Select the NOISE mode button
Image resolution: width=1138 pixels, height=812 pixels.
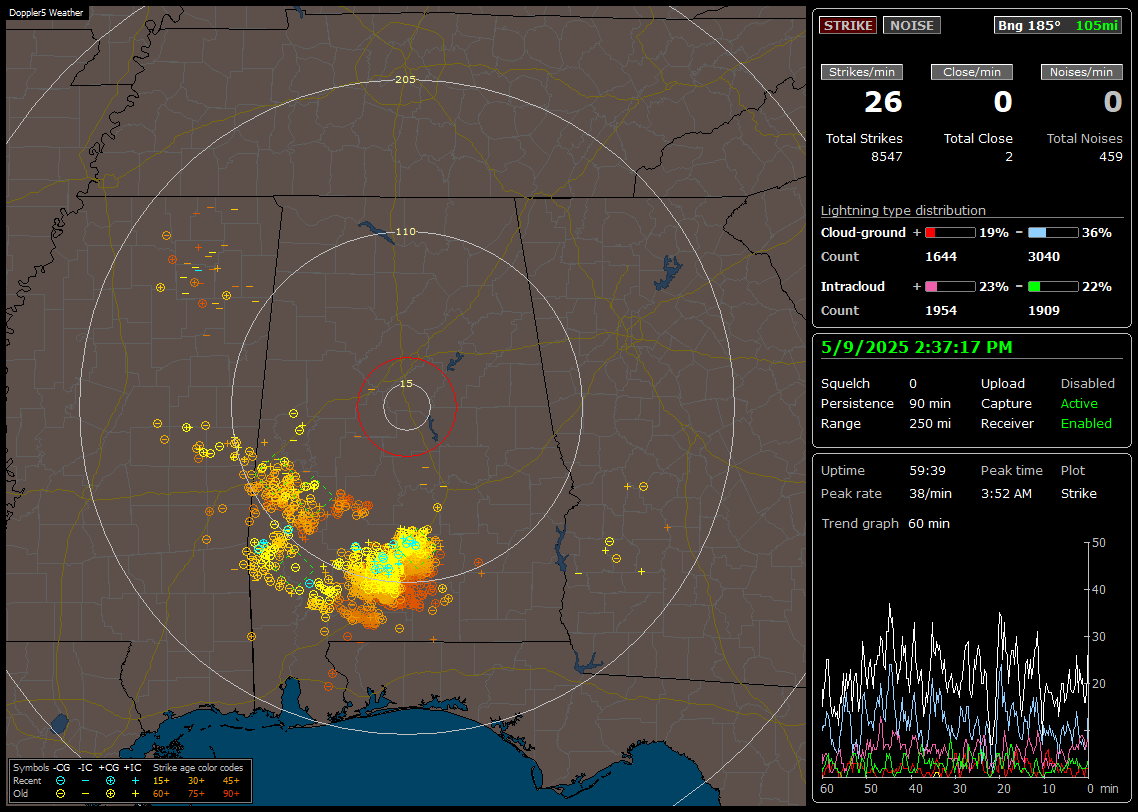tap(912, 25)
